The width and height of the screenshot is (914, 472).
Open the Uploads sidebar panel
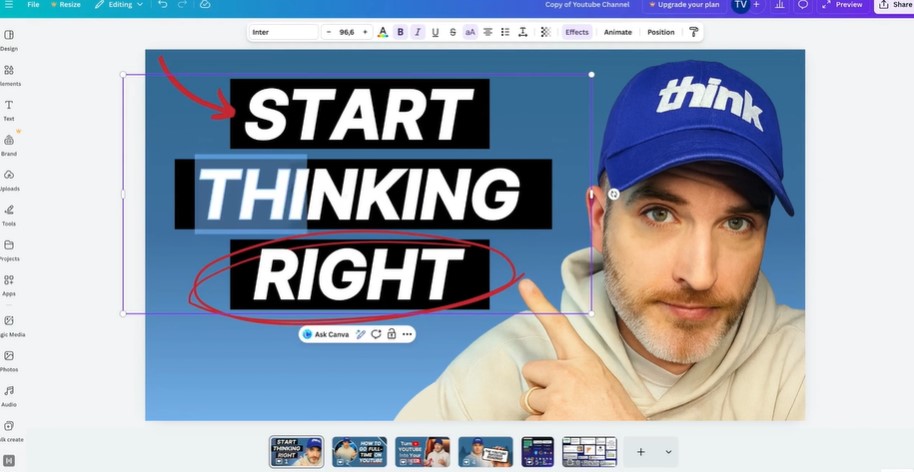pos(9,180)
